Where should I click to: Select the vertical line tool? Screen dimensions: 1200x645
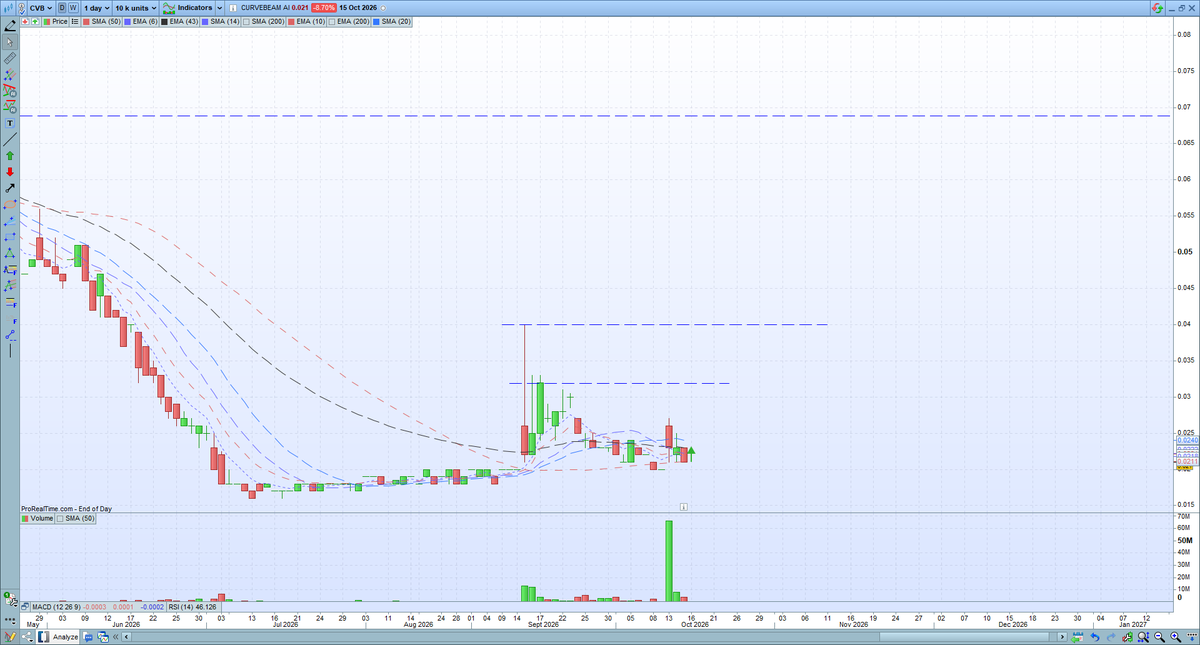pos(11,351)
